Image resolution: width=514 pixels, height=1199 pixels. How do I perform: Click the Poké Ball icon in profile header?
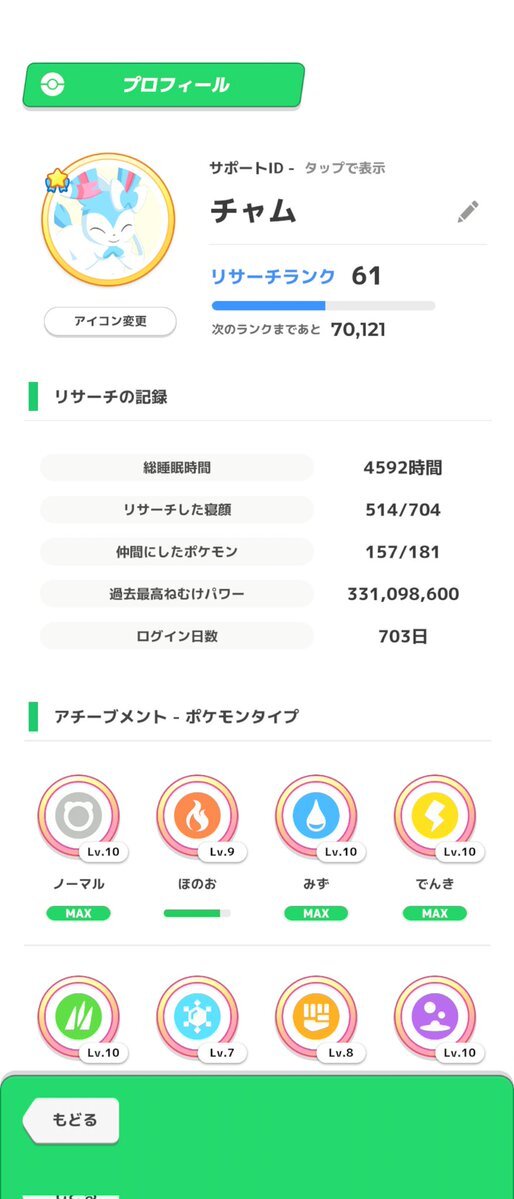click(53, 85)
